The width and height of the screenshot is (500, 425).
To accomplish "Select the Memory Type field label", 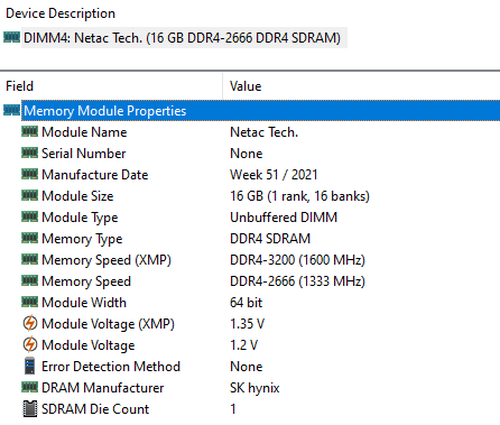I will [x=82, y=239].
